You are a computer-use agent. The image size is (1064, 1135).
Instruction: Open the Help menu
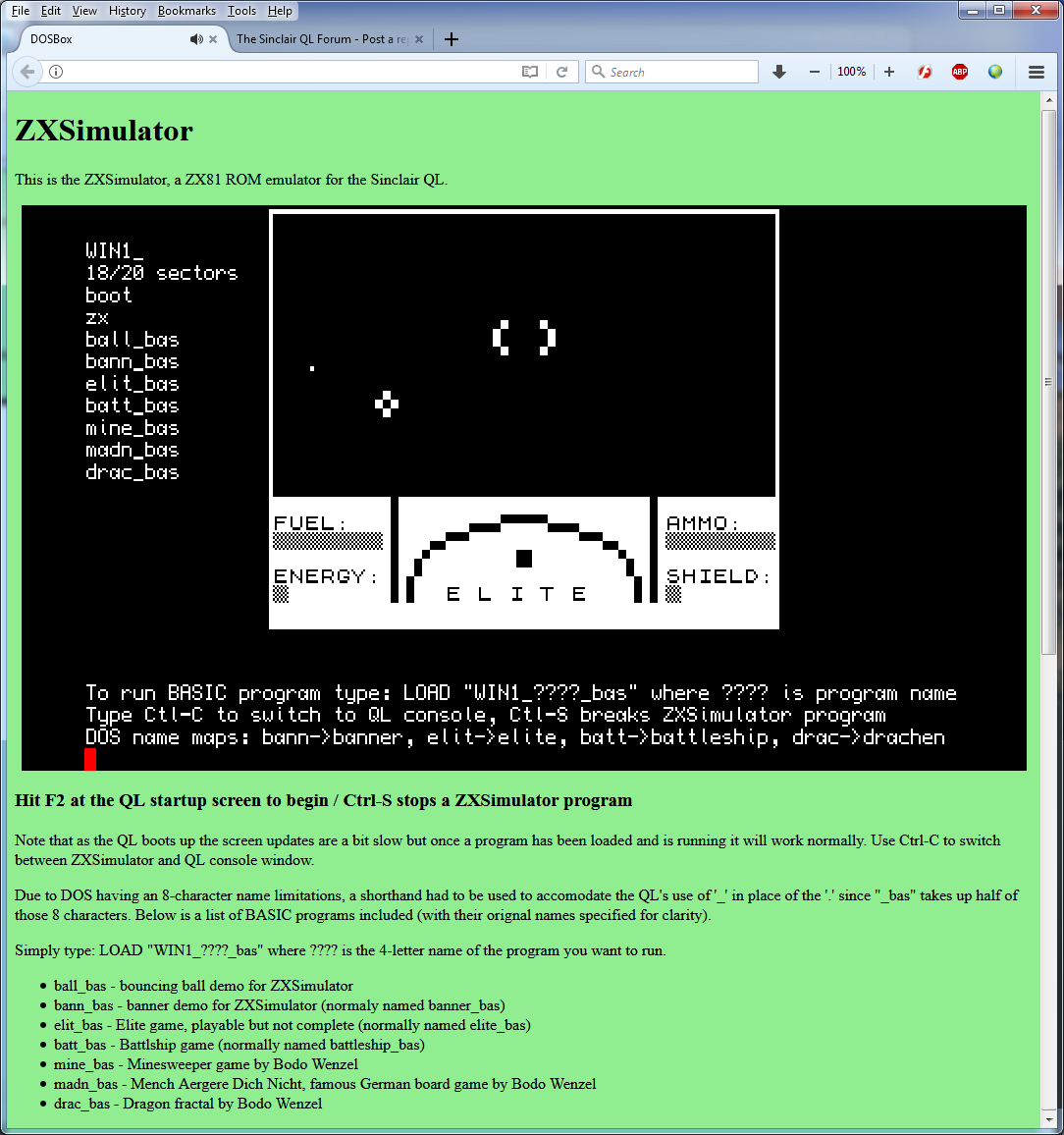[x=280, y=11]
